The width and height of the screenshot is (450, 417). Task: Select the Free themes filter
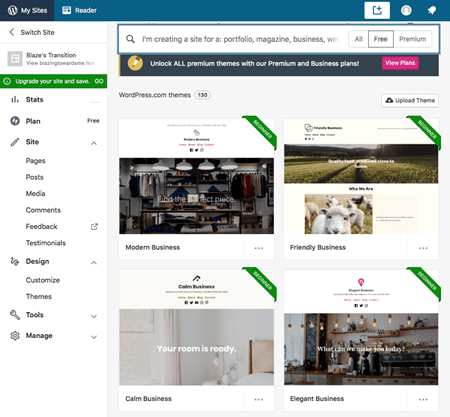(381, 39)
